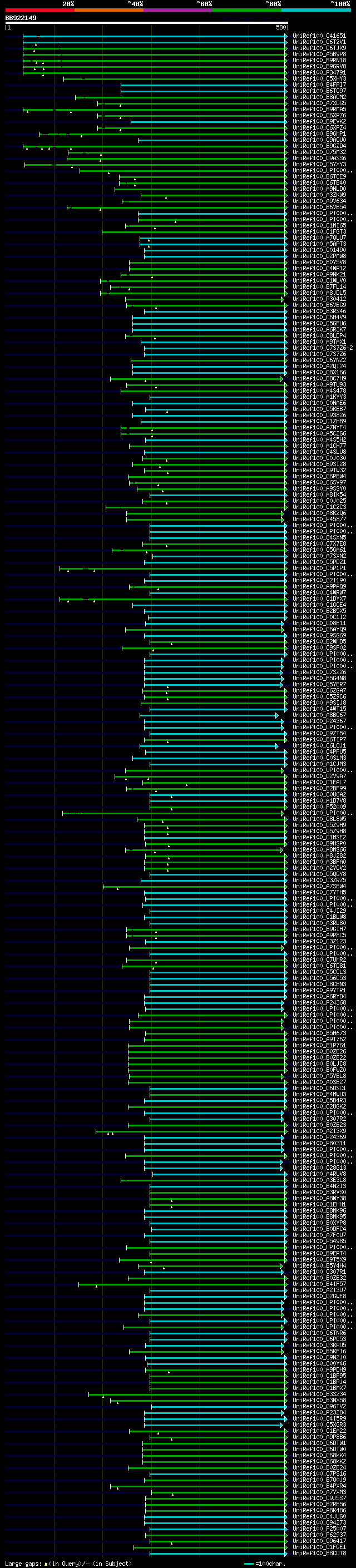Click label UniRef100_P62937
The height and width of the screenshot is (1568, 356).
click(x=319, y=1535)
